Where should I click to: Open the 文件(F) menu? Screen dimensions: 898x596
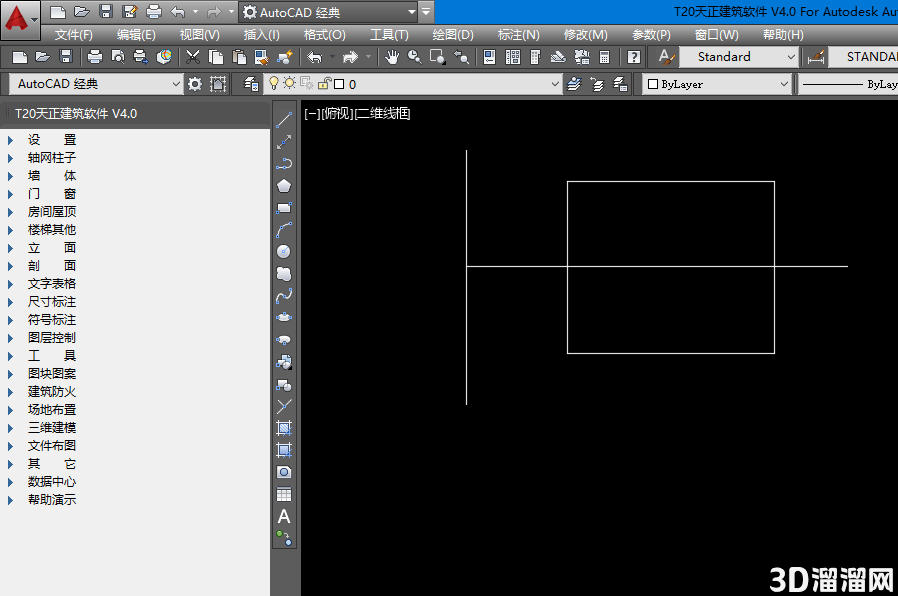coord(73,35)
